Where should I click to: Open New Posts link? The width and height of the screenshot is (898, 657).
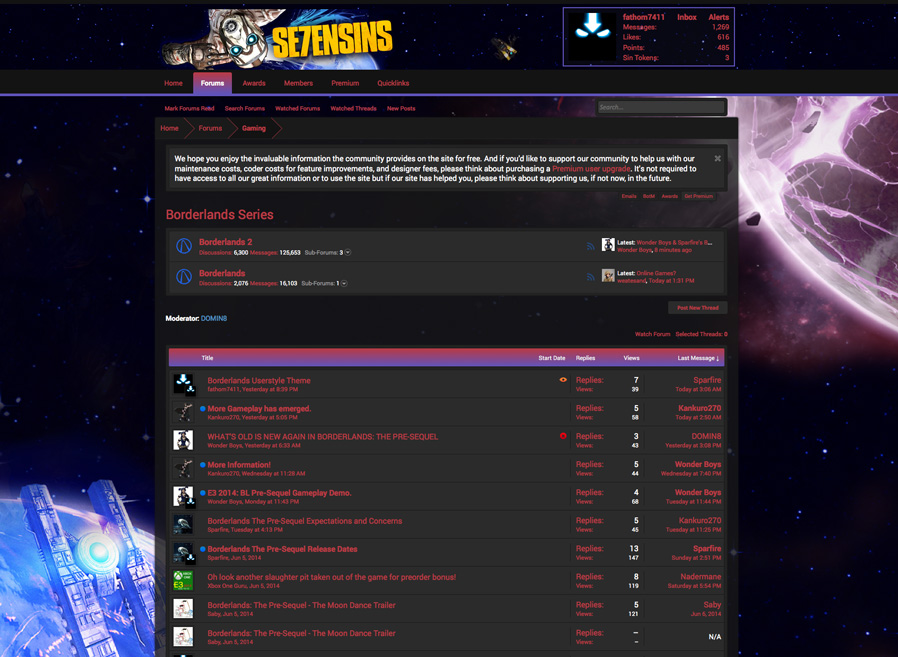tap(401, 108)
